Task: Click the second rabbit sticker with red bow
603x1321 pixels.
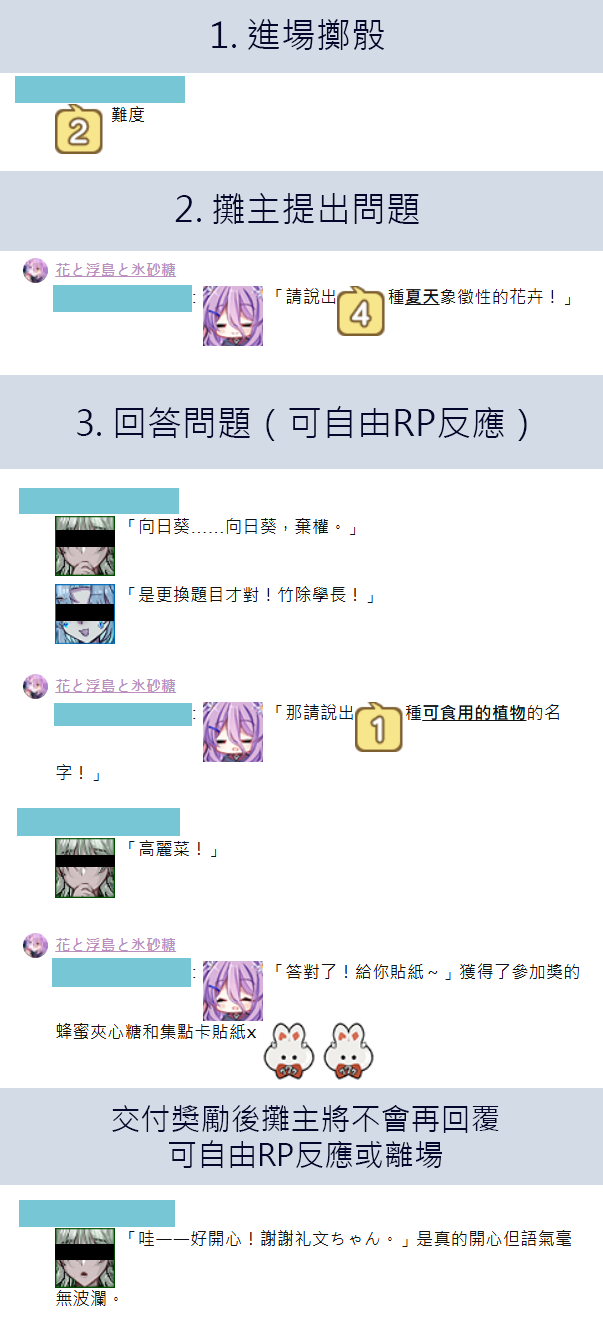Action: tap(347, 1050)
